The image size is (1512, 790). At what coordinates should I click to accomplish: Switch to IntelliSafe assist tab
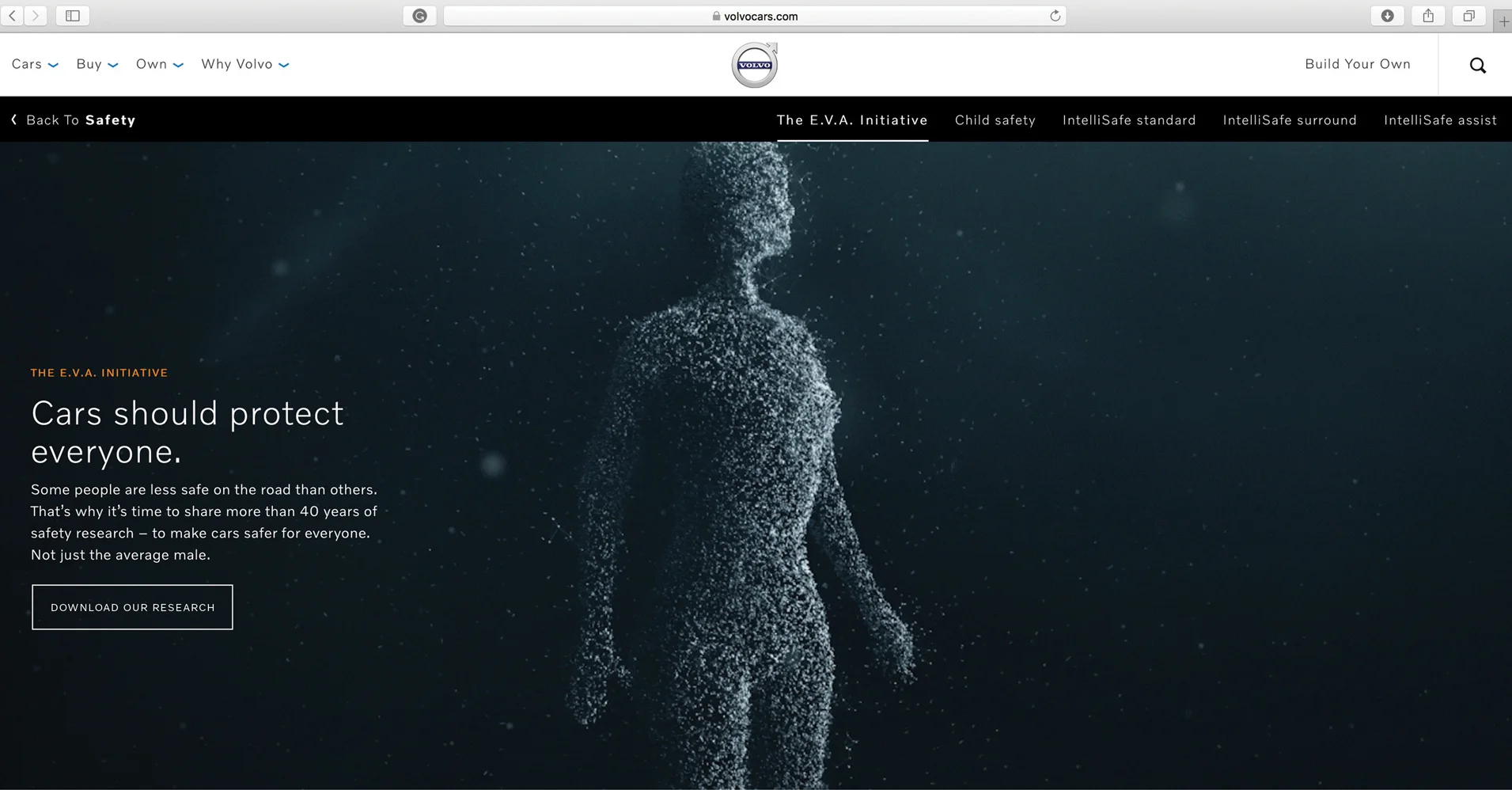[1440, 120]
